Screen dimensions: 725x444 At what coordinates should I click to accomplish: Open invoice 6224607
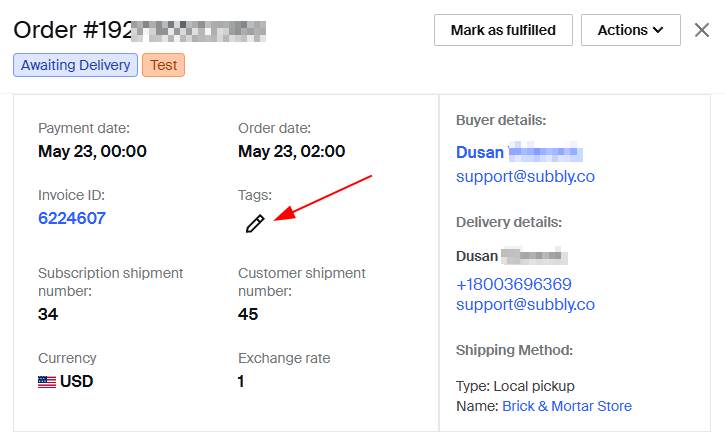point(72,218)
